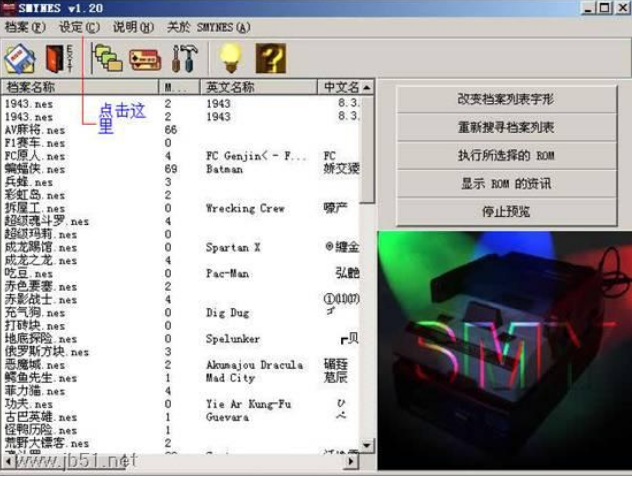Click the hammer and screwdriver tools icon
The width and height of the screenshot is (632, 478).
pos(185,59)
